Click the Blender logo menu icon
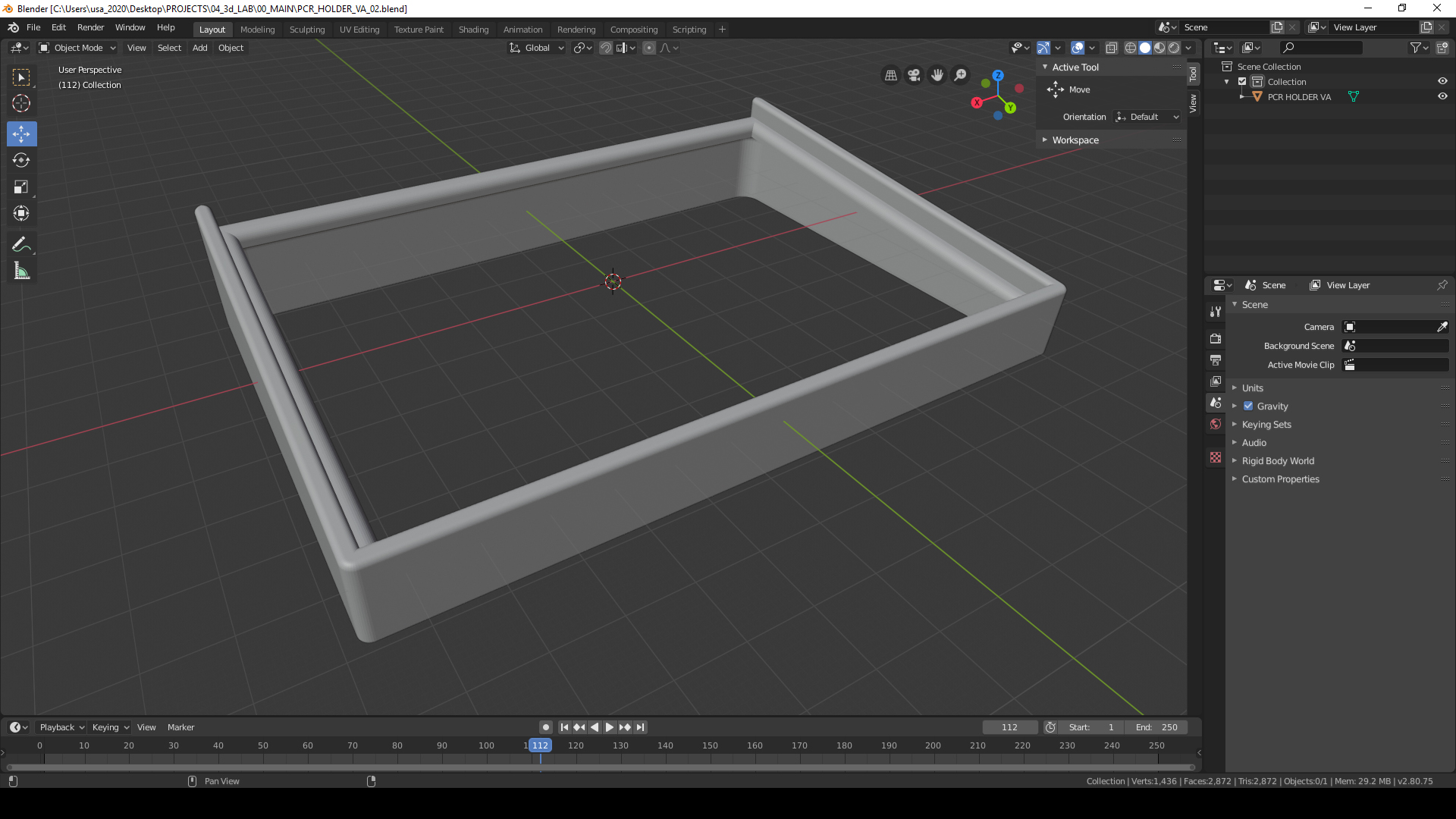 pyautogui.click(x=13, y=27)
